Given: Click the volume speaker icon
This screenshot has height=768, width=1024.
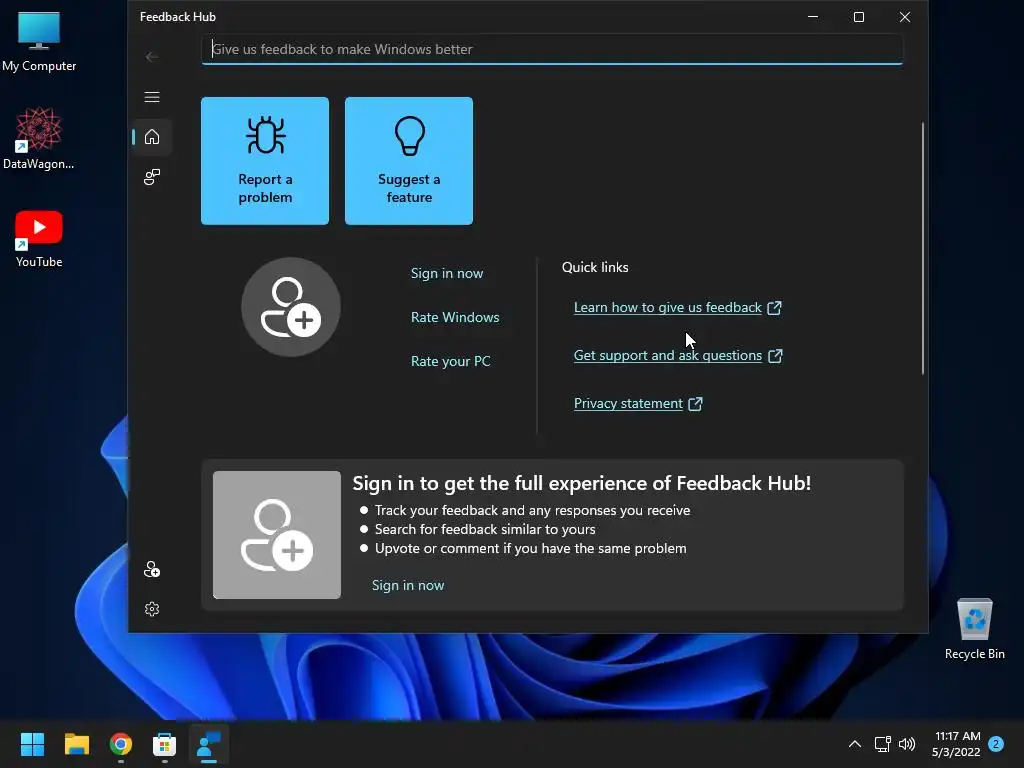Looking at the screenshot, I should click(907, 744).
